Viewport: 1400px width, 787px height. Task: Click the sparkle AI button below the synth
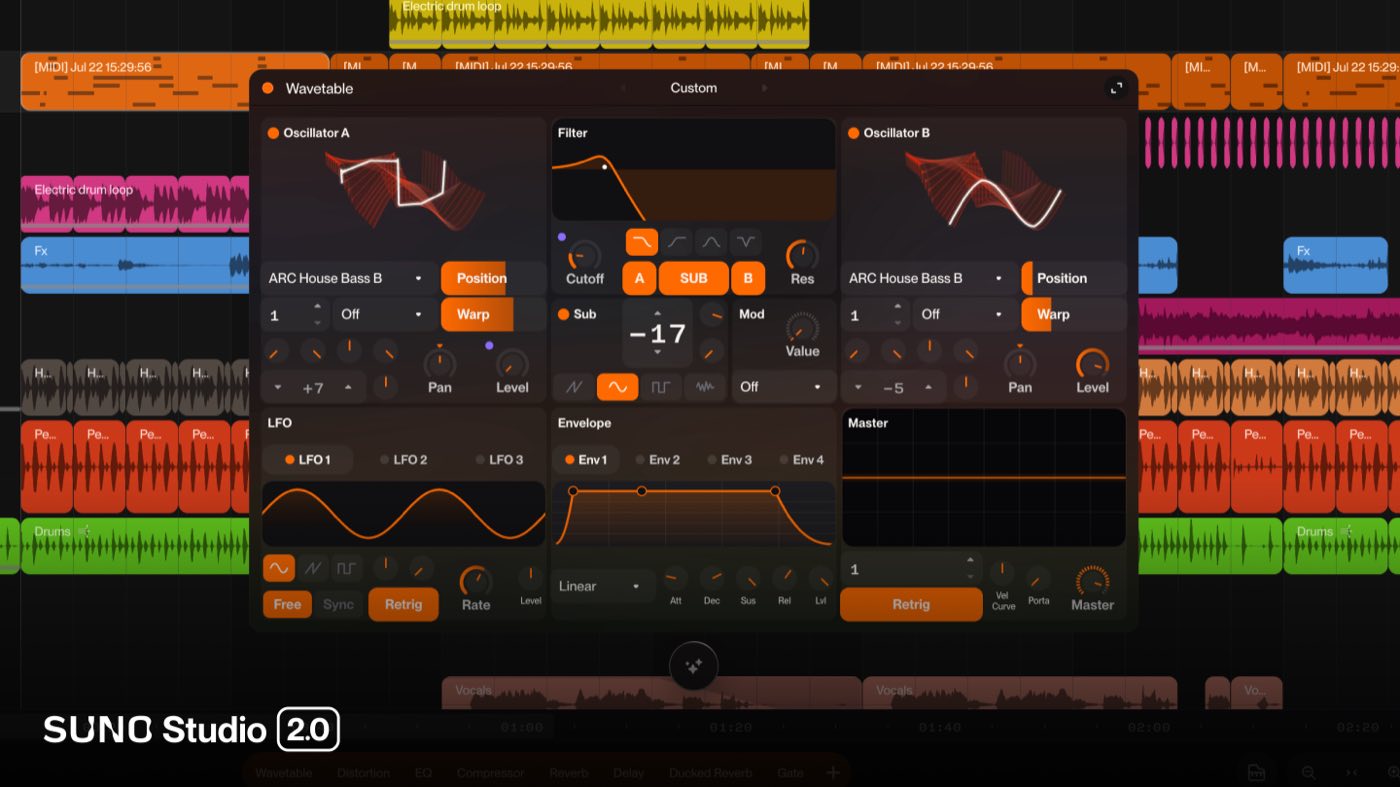tap(694, 666)
